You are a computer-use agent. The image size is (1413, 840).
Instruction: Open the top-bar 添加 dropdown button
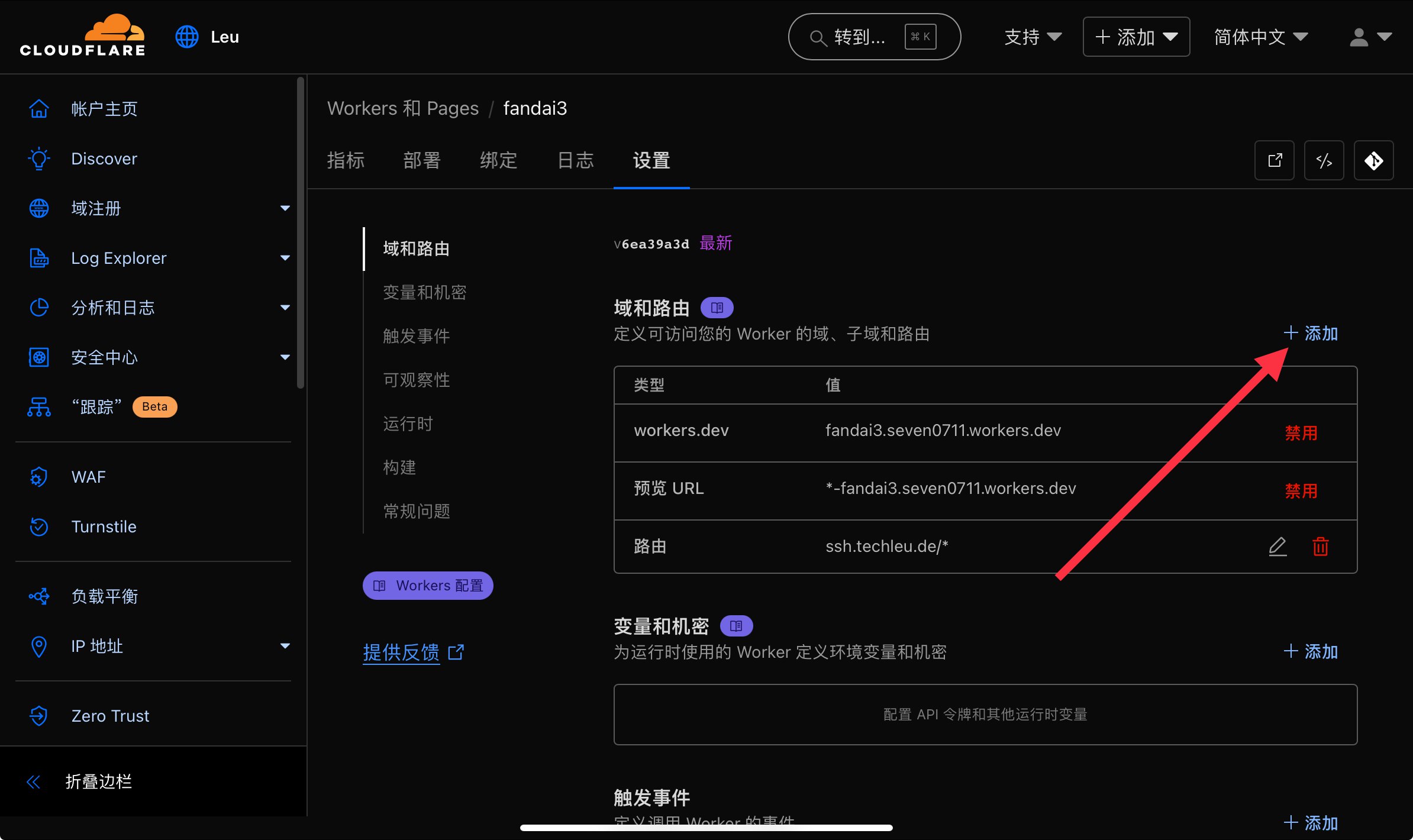[x=1136, y=37]
